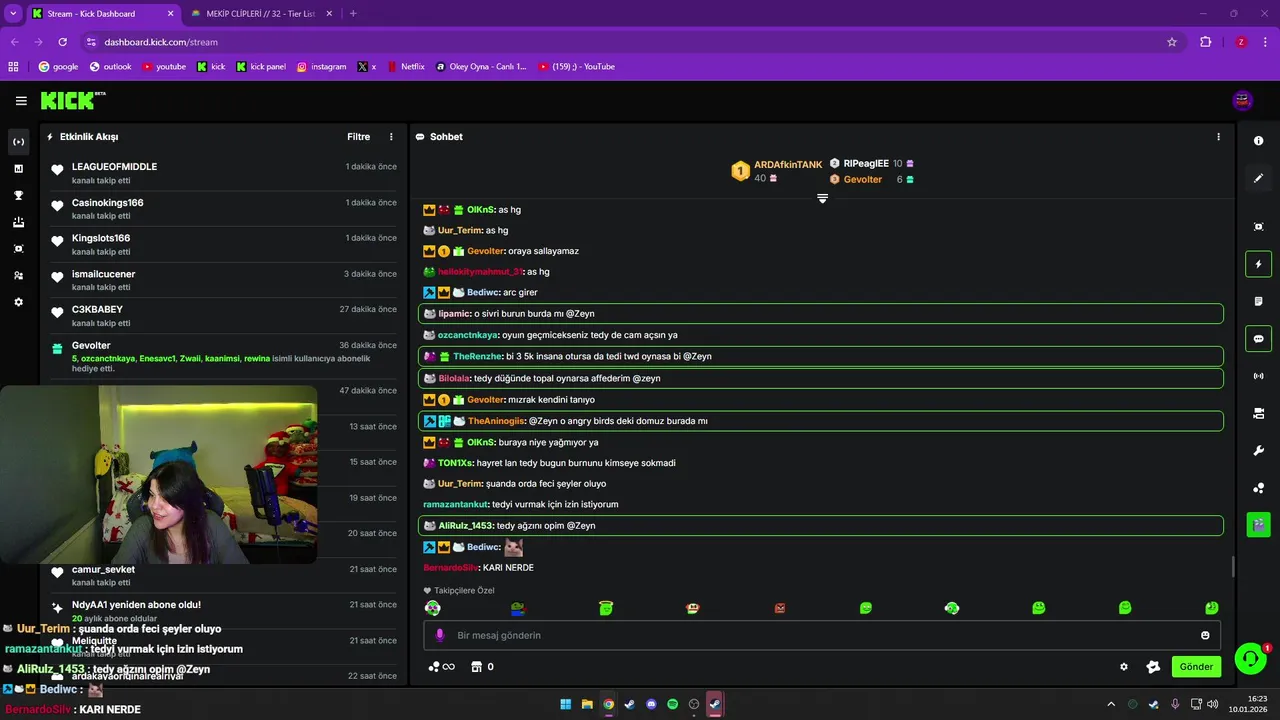Click the broadcast signal icon in the right sidebar
Image resolution: width=1280 pixels, height=720 pixels.
click(x=1259, y=376)
